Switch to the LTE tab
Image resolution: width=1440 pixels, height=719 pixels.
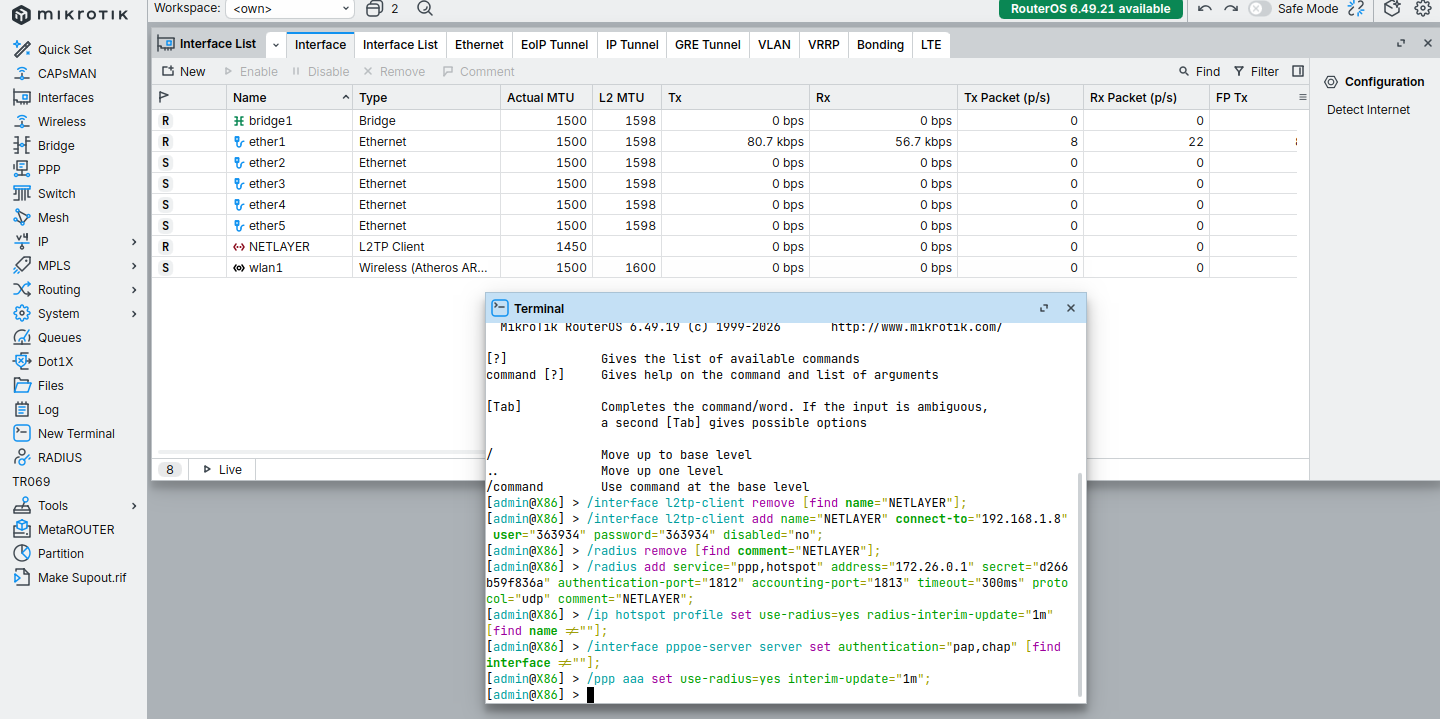(931, 45)
